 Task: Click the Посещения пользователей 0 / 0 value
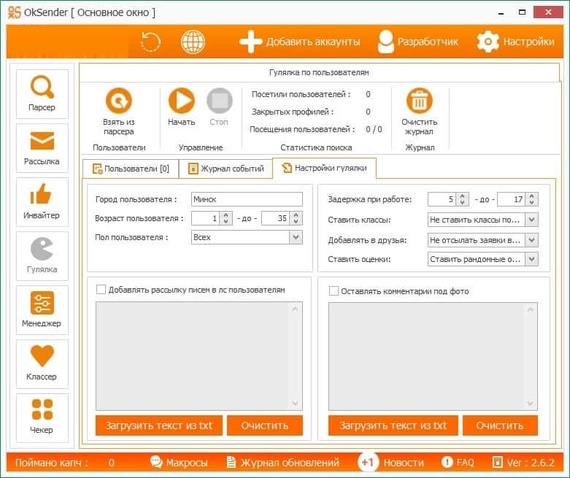coord(374,129)
